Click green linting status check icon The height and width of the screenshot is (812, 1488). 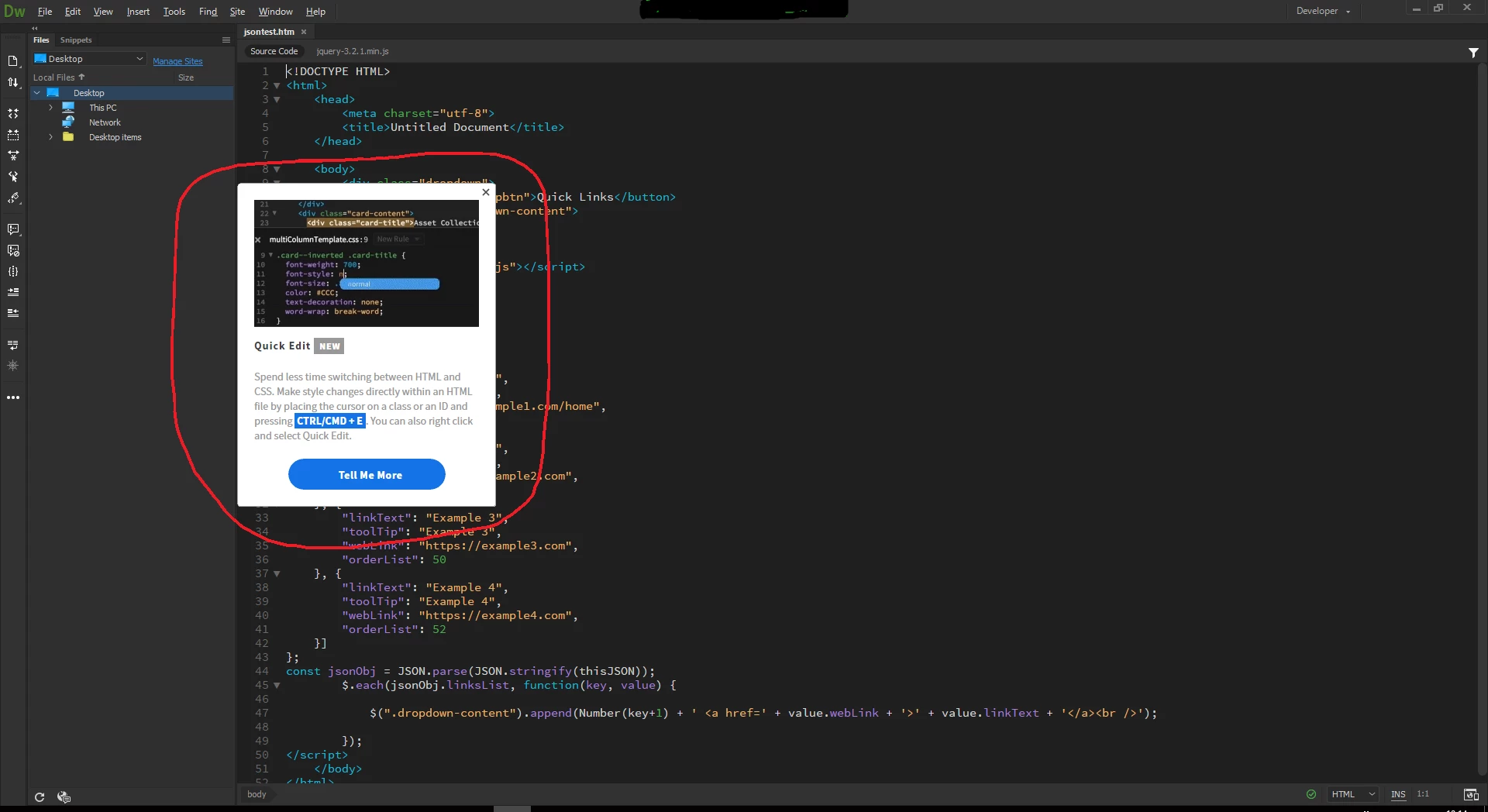pyautogui.click(x=1311, y=794)
